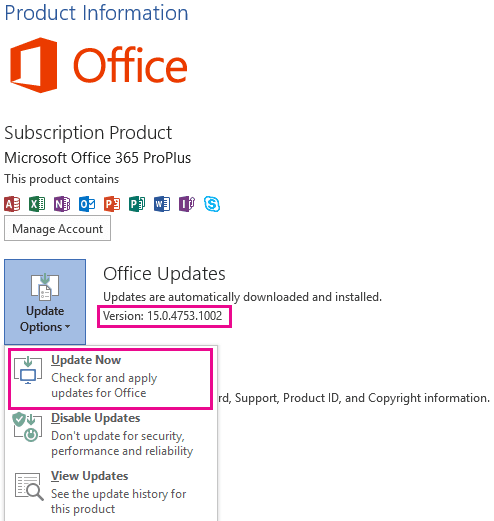Click the Publisher app icon
The width and height of the screenshot is (494, 521).
[137, 204]
